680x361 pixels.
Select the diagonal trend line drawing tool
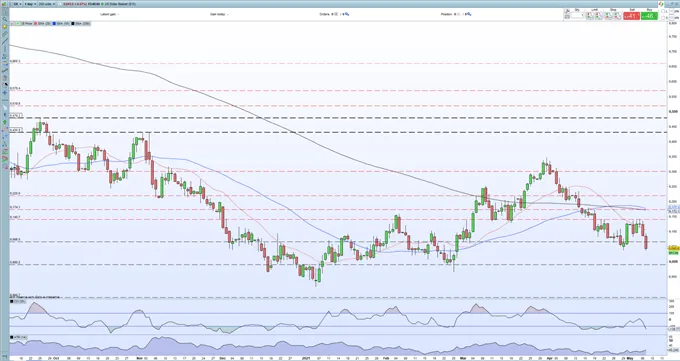pos(5,41)
